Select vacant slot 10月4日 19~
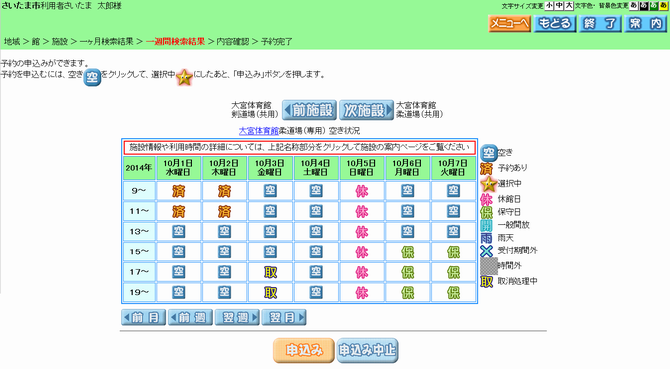 coord(316,293)
